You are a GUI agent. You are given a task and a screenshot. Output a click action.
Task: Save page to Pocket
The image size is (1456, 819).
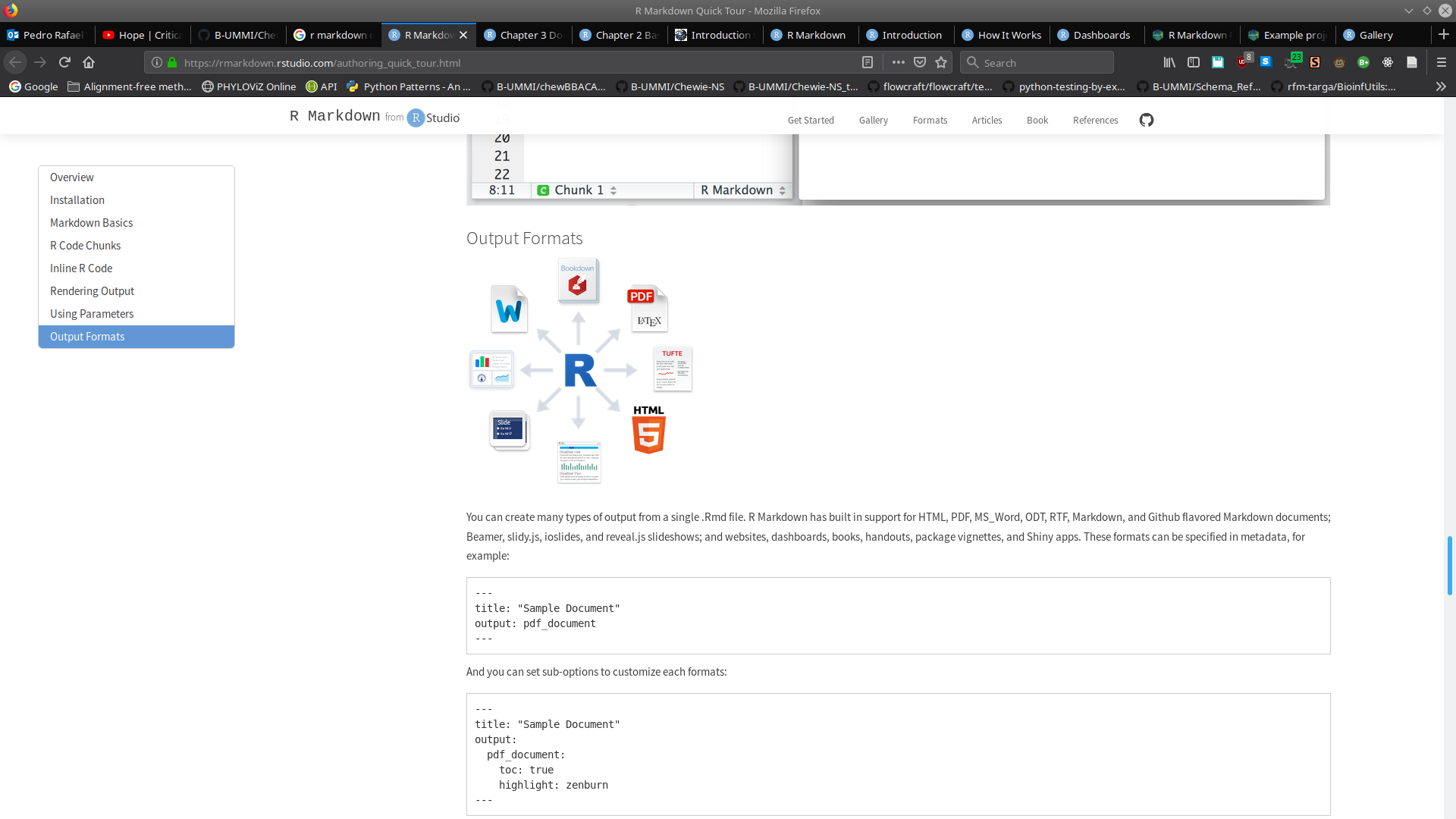click(920, 62)
